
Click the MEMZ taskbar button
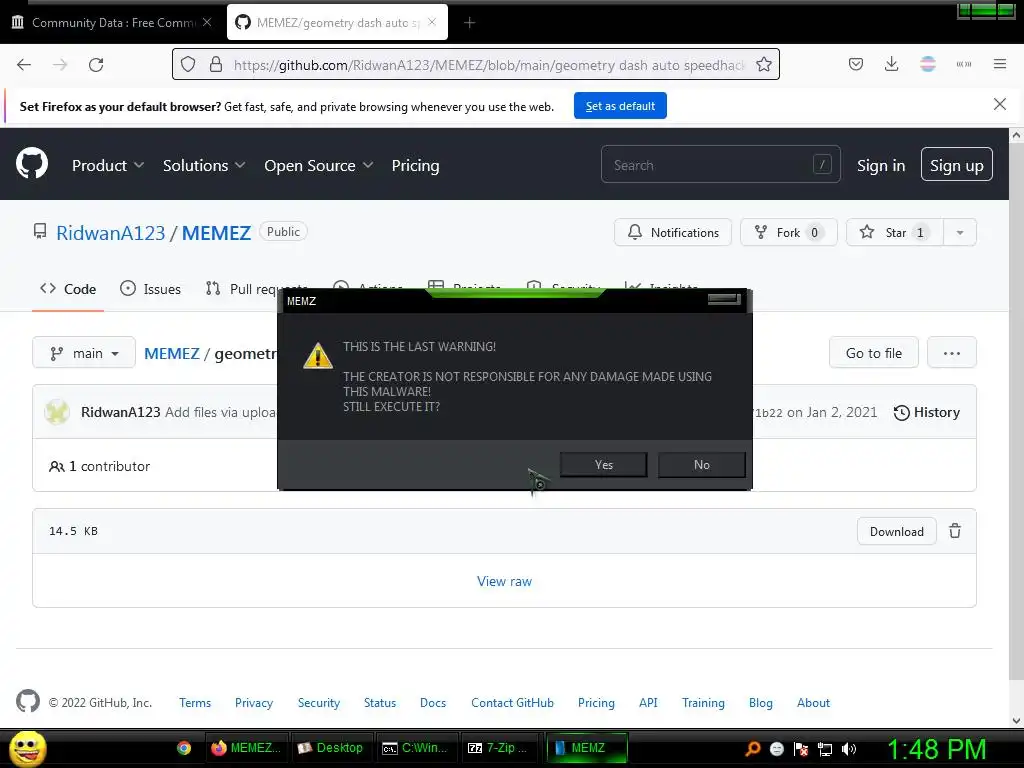point(586,748)
